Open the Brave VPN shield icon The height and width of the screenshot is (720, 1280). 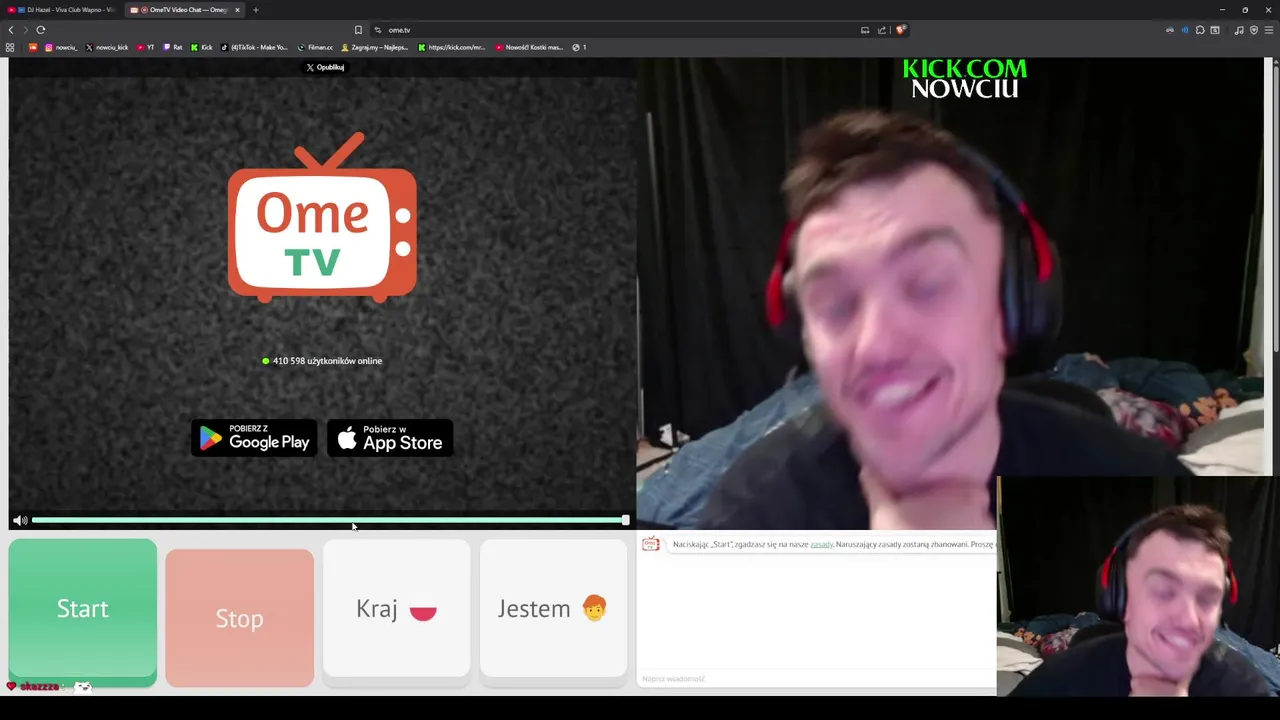[x=1254, y=30]
